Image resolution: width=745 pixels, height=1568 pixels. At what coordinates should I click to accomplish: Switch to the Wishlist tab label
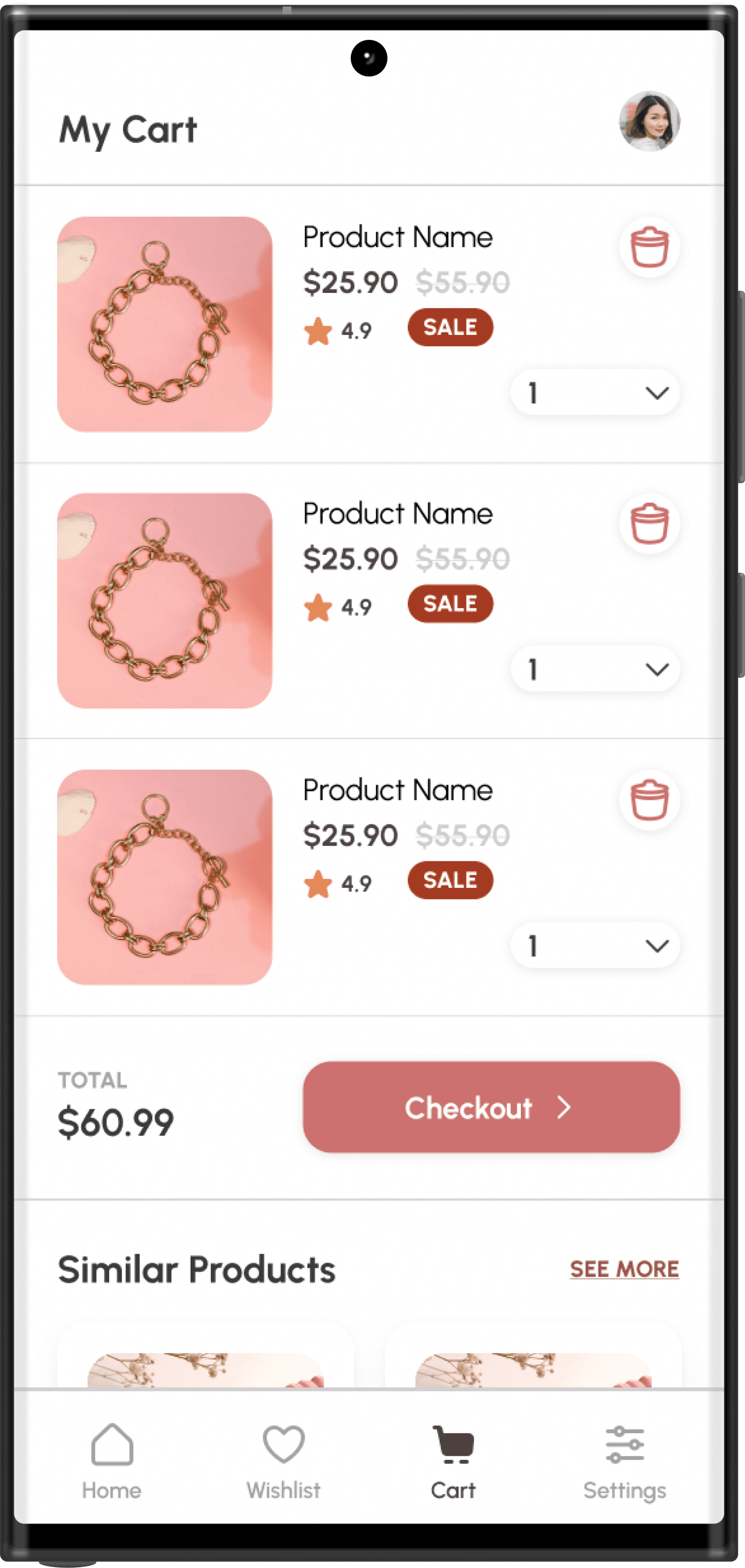click(284, 1490)
